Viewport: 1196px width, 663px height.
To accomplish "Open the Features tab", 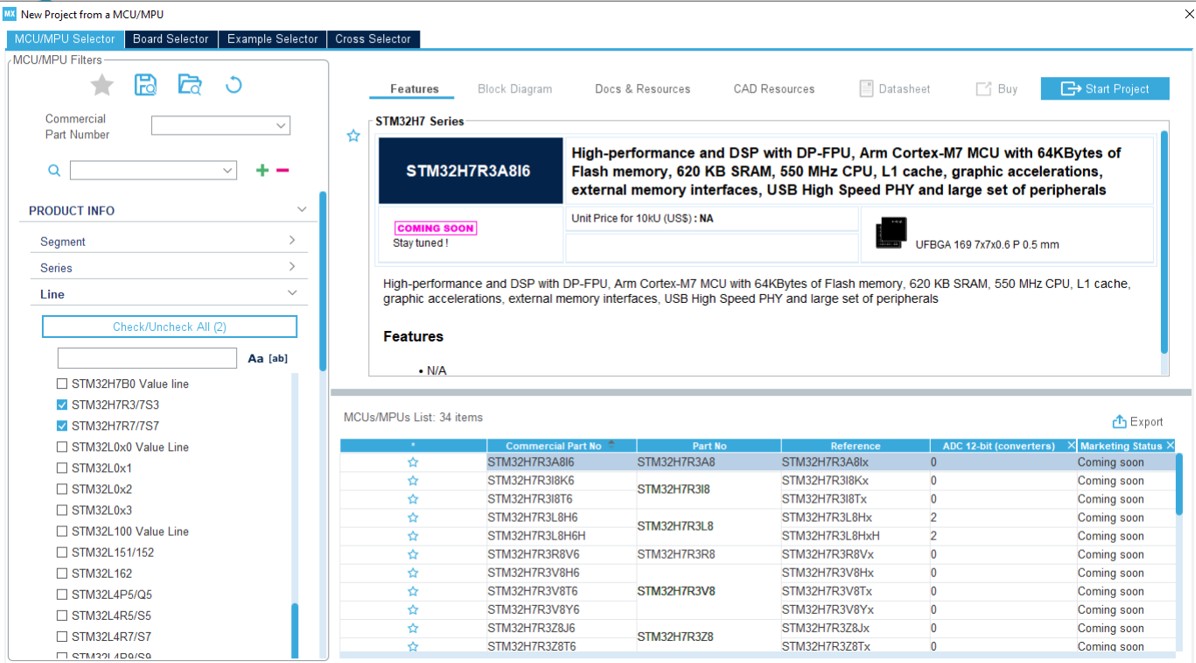I will point(414,89).
